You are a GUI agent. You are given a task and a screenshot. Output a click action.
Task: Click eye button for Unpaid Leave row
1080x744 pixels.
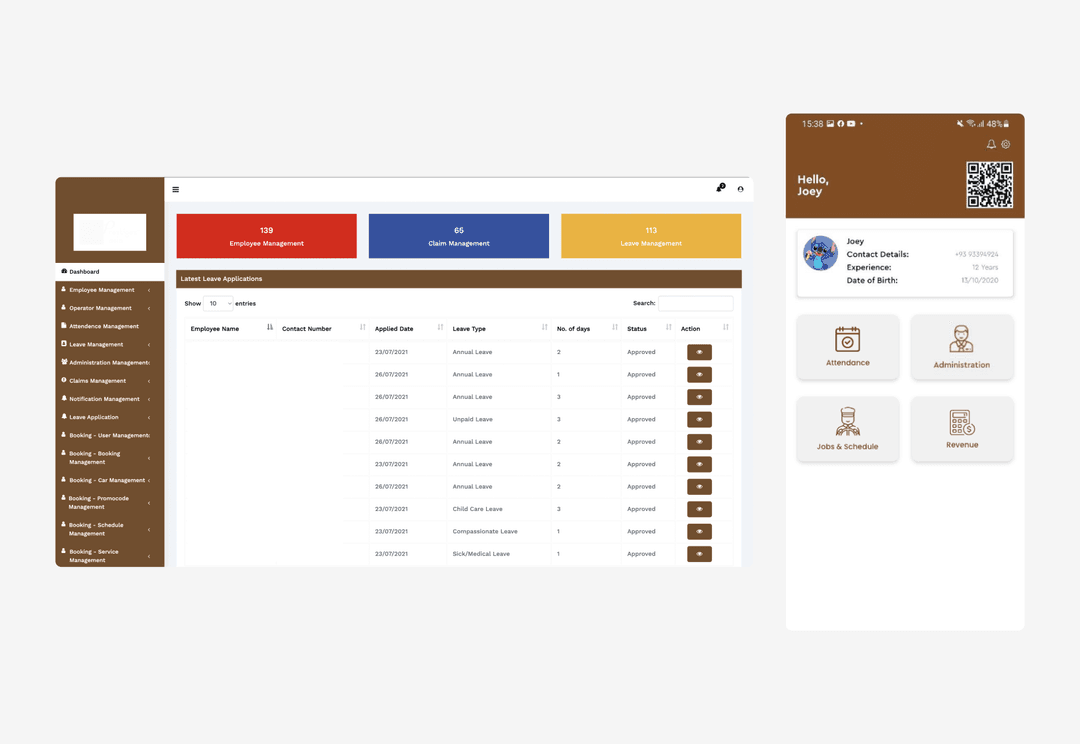(699, 419)
